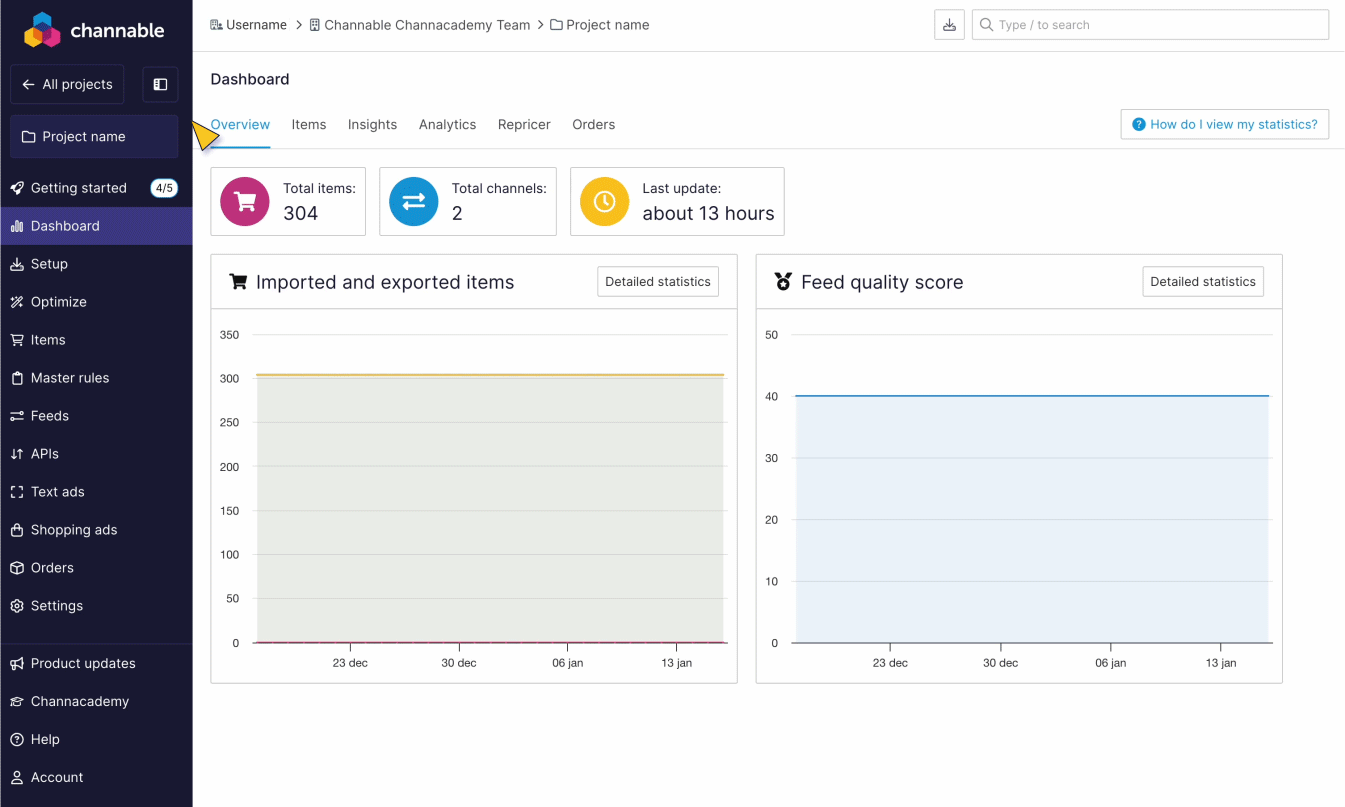Switch to the Repricer tab
This screenshot has width=1345, height=807.
[x=524, y=125]
